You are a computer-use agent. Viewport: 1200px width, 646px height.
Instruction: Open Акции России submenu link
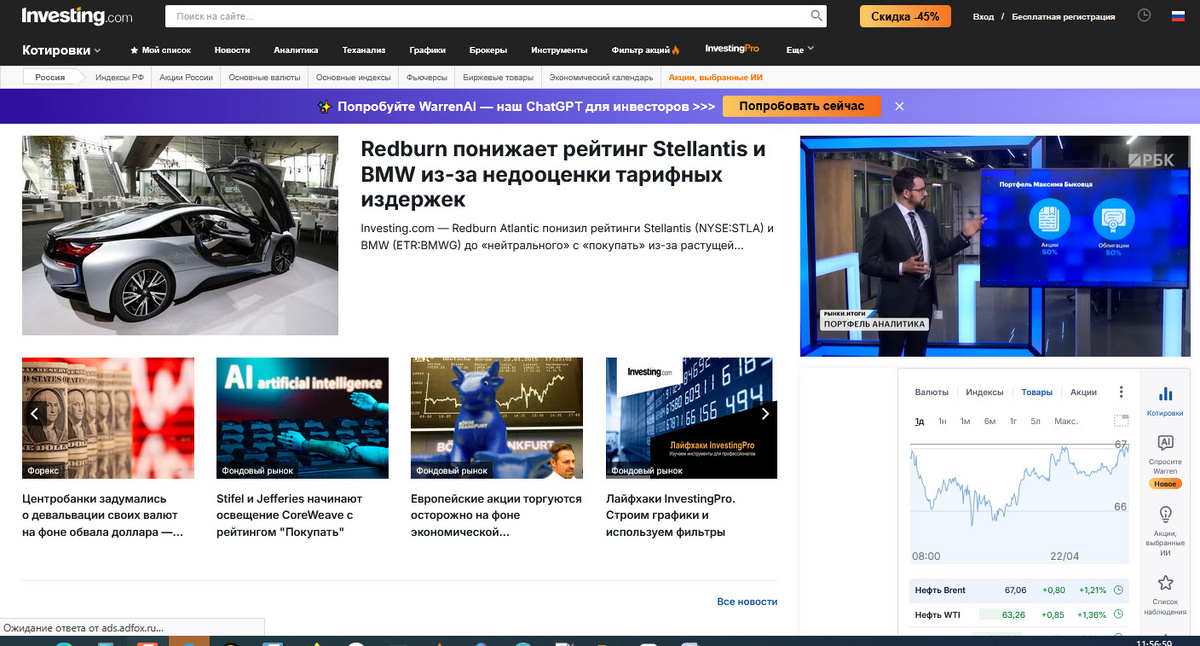point(186,77)
